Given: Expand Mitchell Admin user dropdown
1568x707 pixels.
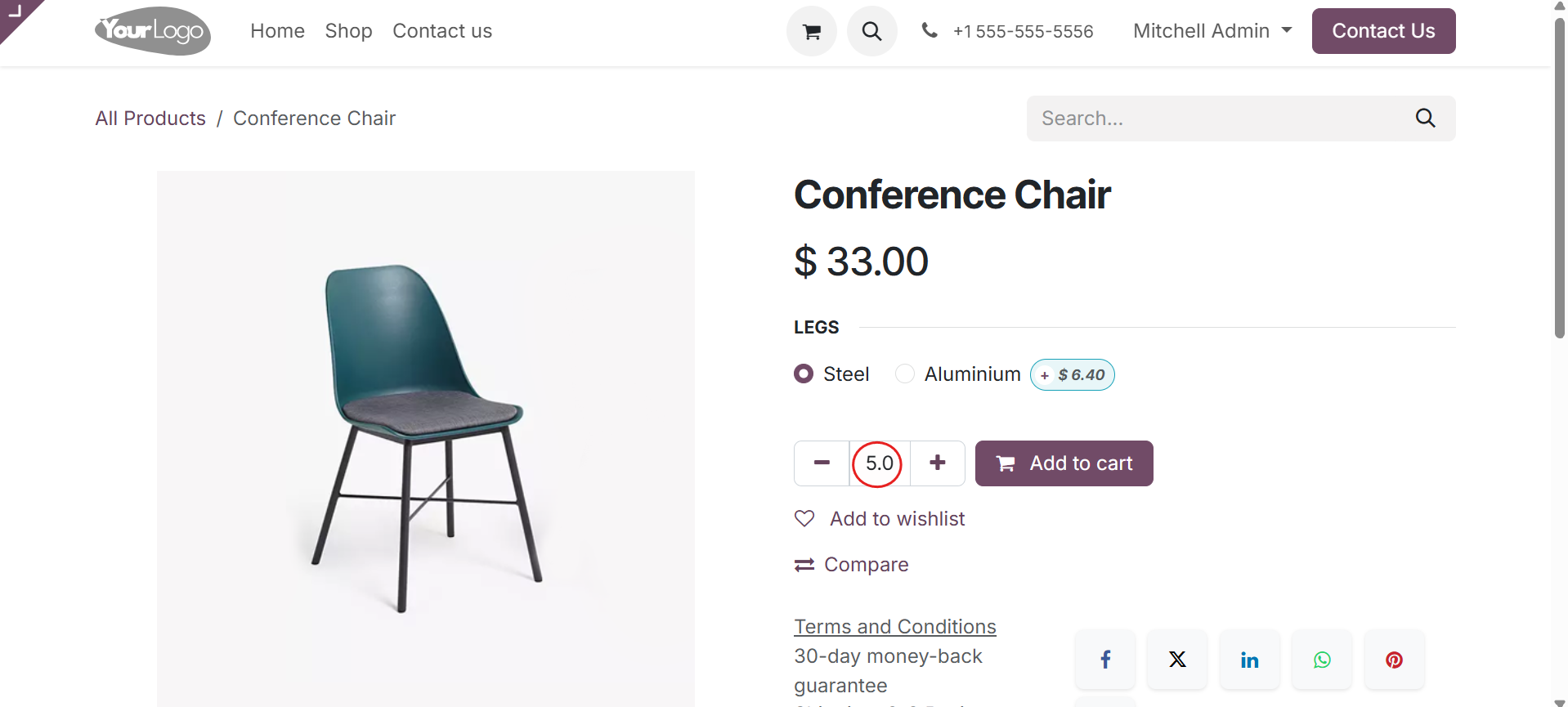Looking at the screenshot, I should (x=1212, y=31).
